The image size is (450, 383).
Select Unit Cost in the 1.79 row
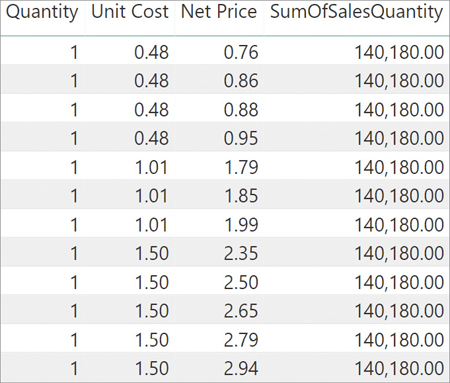[151, 167]
